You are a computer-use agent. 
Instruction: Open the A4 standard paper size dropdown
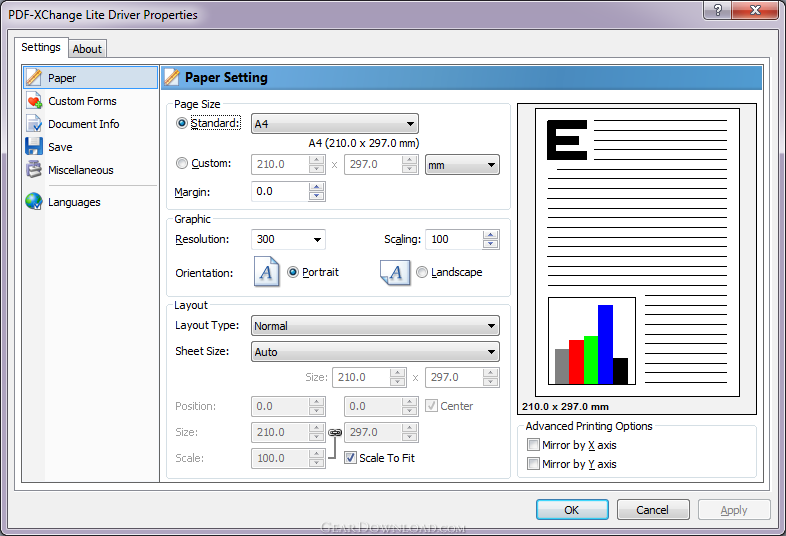tap(334, 124)
